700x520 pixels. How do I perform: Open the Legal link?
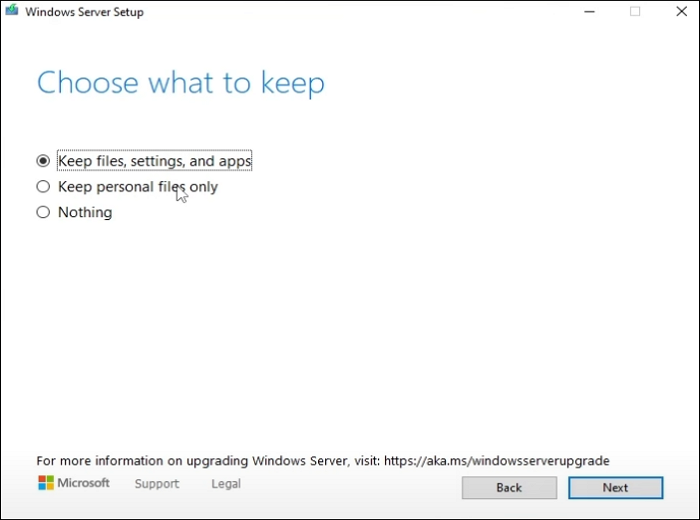[226, 484]
